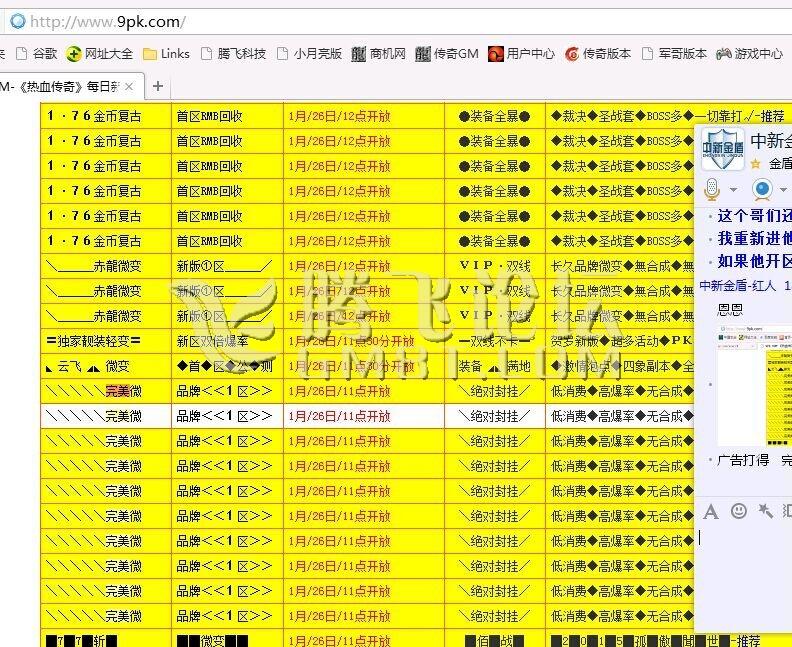This screenshot has width=792, height=647.
Task: Expand the webcam dropdown arrow
Action: click(783, 190)
